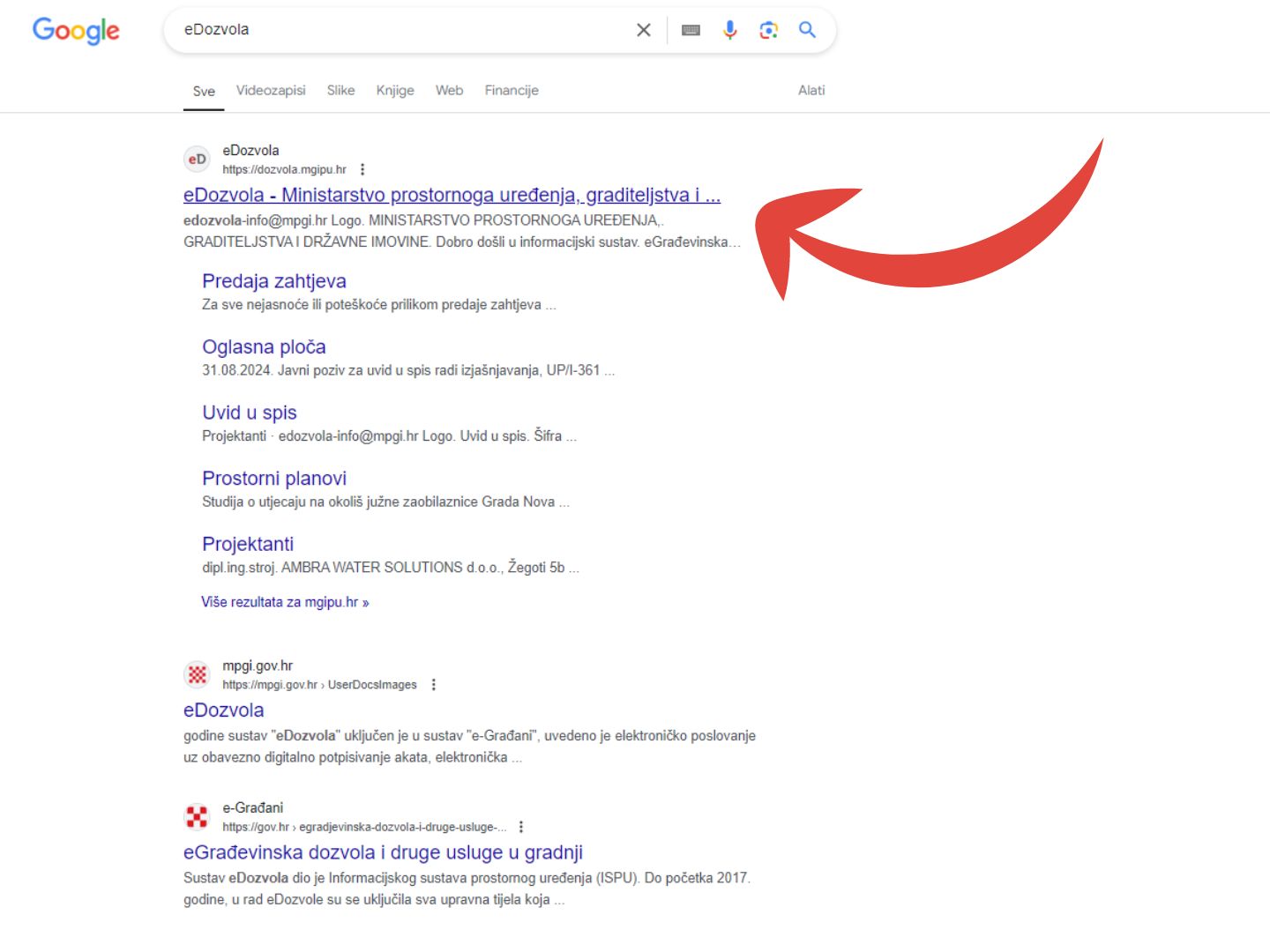Open the Projektanti sitelink
Viewport: 1270px width, 952px height.
pyautogui.click(x=248, y=544)
